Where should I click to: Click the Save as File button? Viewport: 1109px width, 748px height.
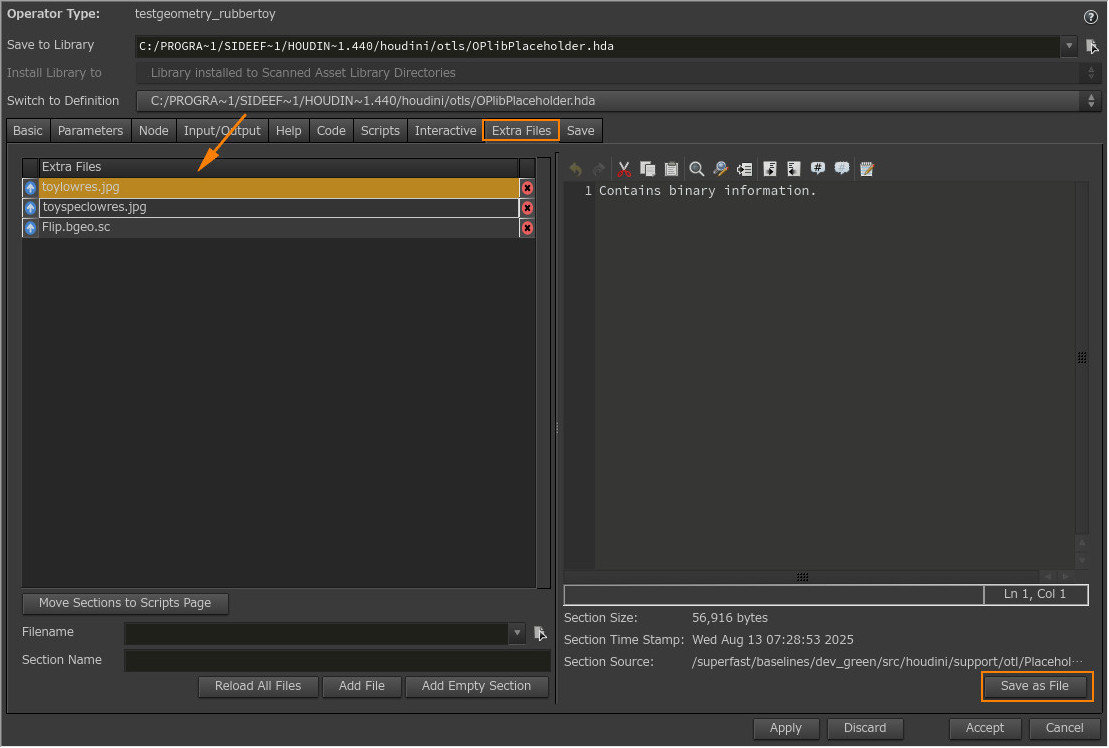(1034, 686)
